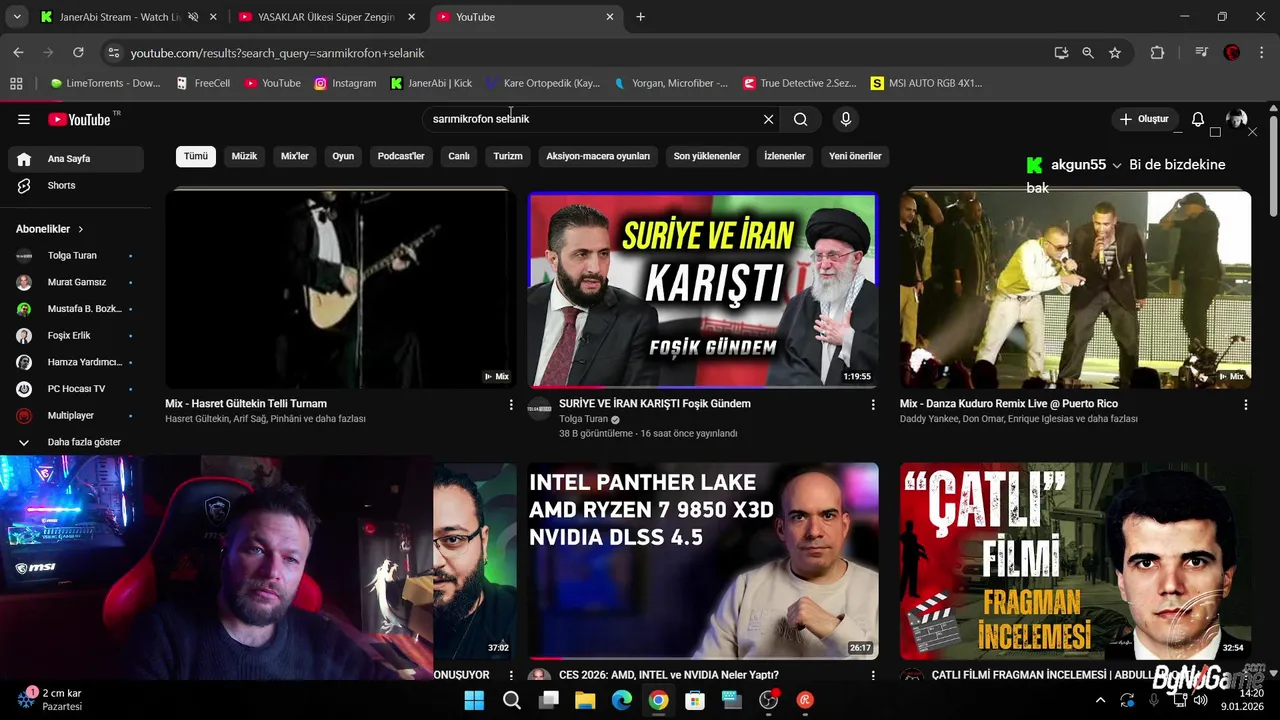Start voice search with the microphone icon
Viewport: 1280px width, 720px height.
846,119
